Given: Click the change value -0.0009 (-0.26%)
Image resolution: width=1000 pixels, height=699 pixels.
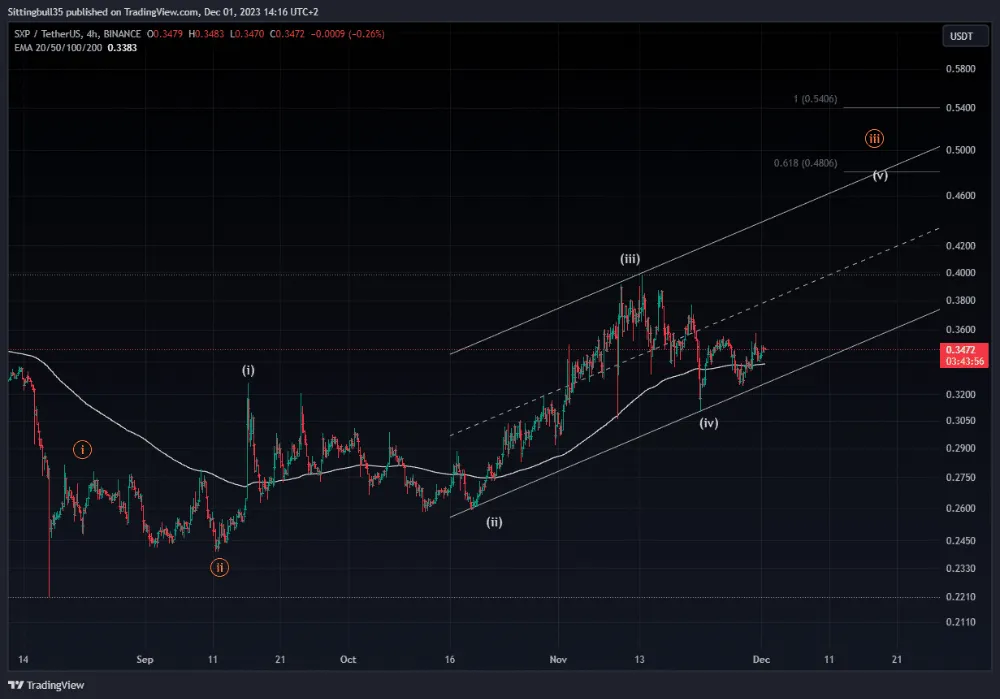Looking at the screenshot, I should [348, 34].
